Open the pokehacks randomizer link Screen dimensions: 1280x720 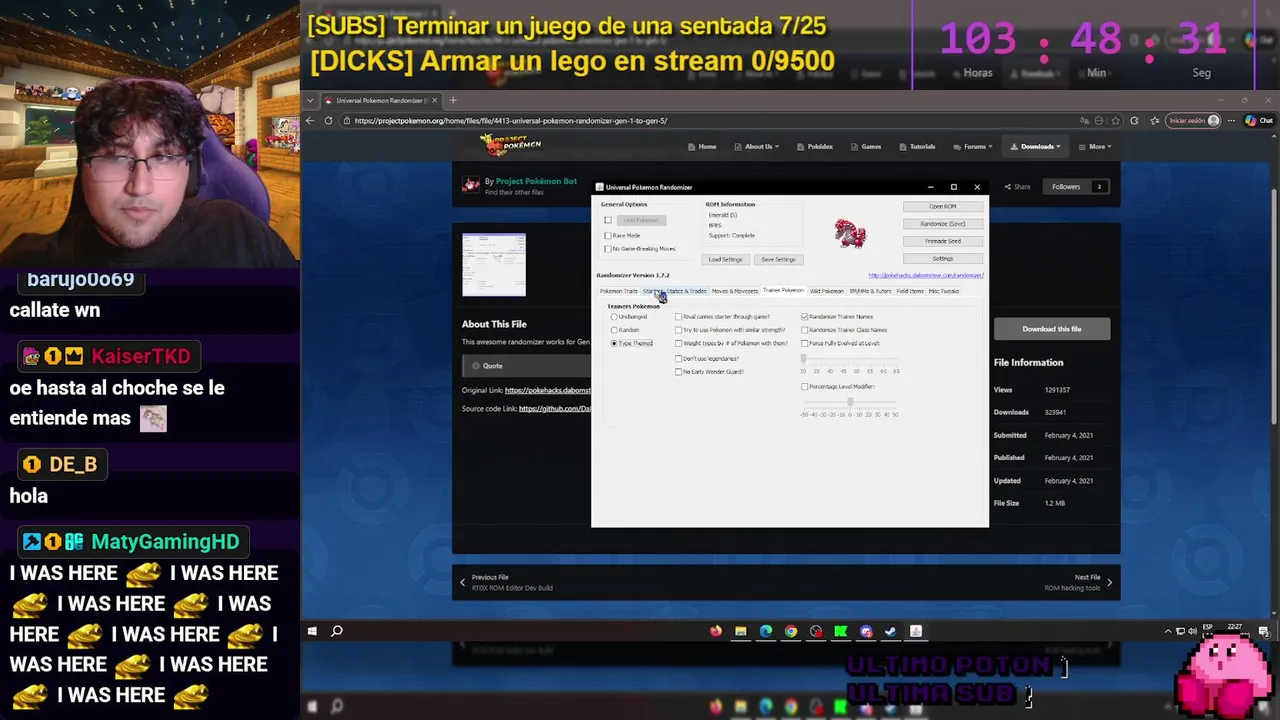click(x=926, y=275)
